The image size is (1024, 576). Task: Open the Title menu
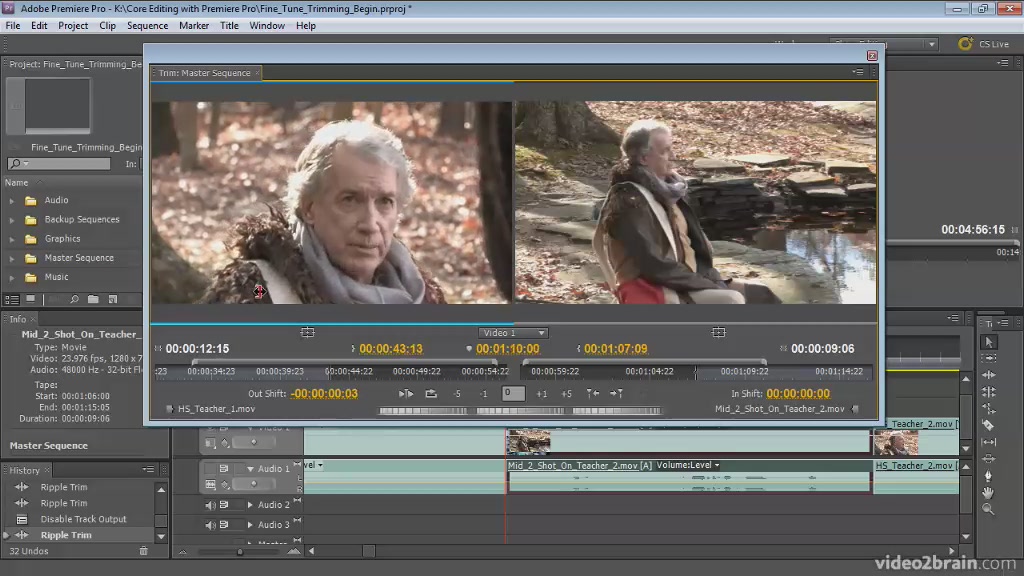pyautogui.click(x=229, y=25)
